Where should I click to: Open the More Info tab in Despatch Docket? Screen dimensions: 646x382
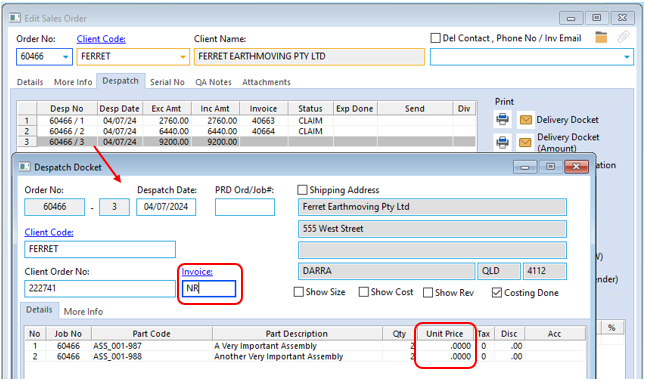[83, 312]
